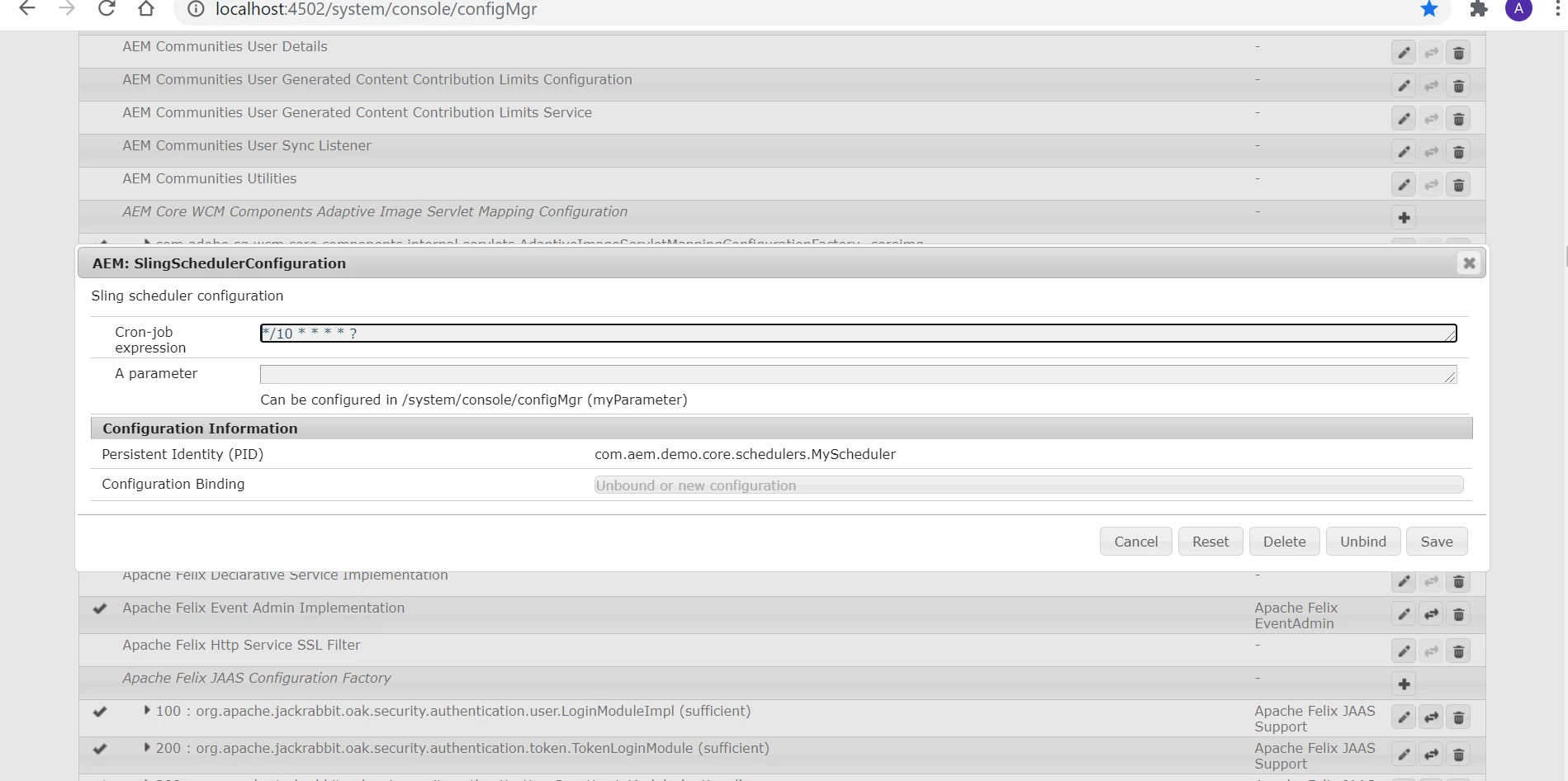Open Chrome profile avatar
Viewport: 1568px width, 781px height.
(x=1518, y=9)
